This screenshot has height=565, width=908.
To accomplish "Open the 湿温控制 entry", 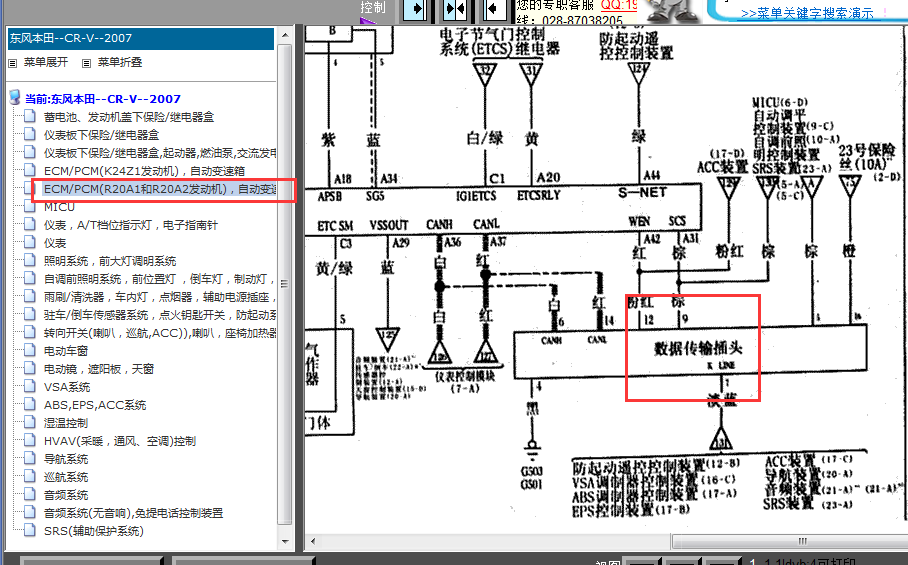I will point(66,423).
